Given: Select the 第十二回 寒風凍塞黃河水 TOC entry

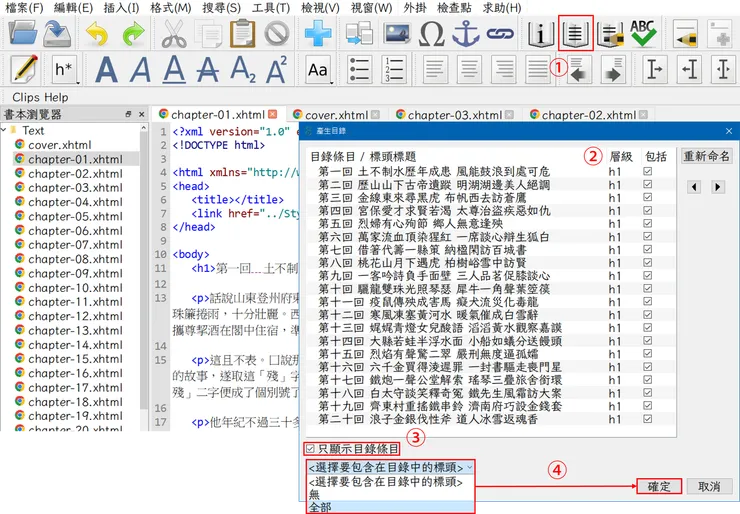Looking at the screenshot, I should pos(428,314).
